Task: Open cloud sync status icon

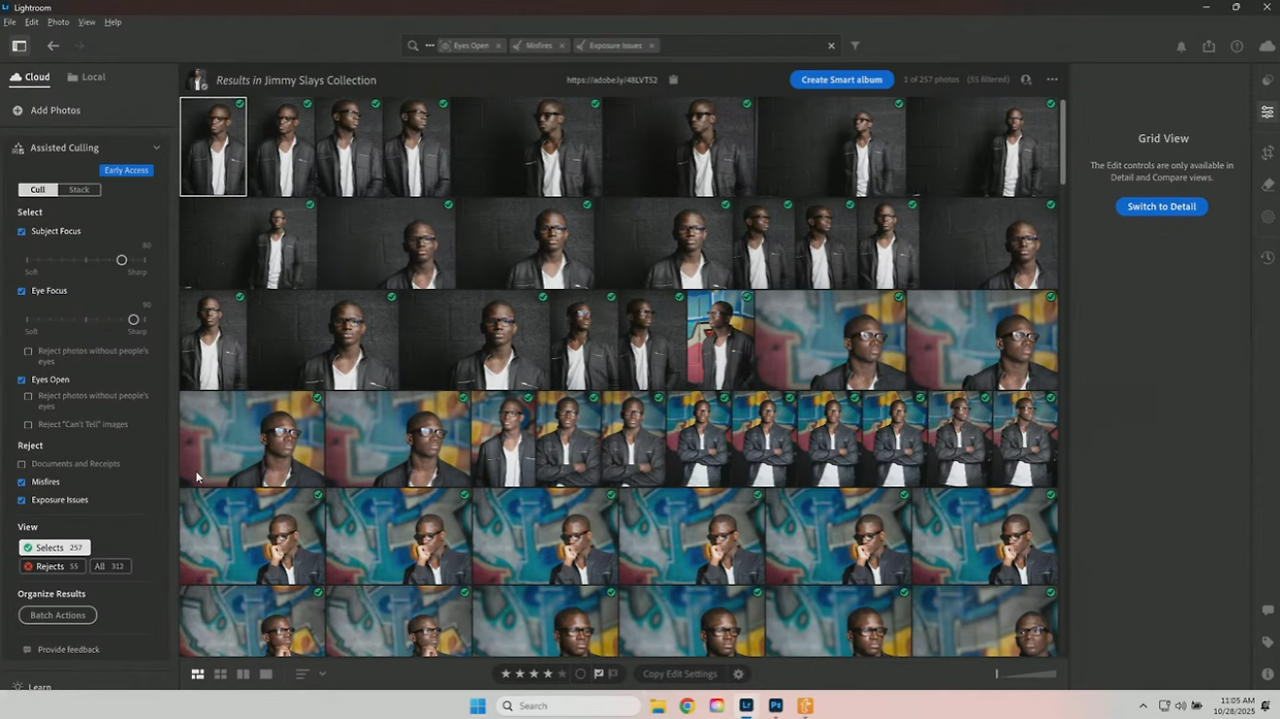Action: [x=1267, y=46]
